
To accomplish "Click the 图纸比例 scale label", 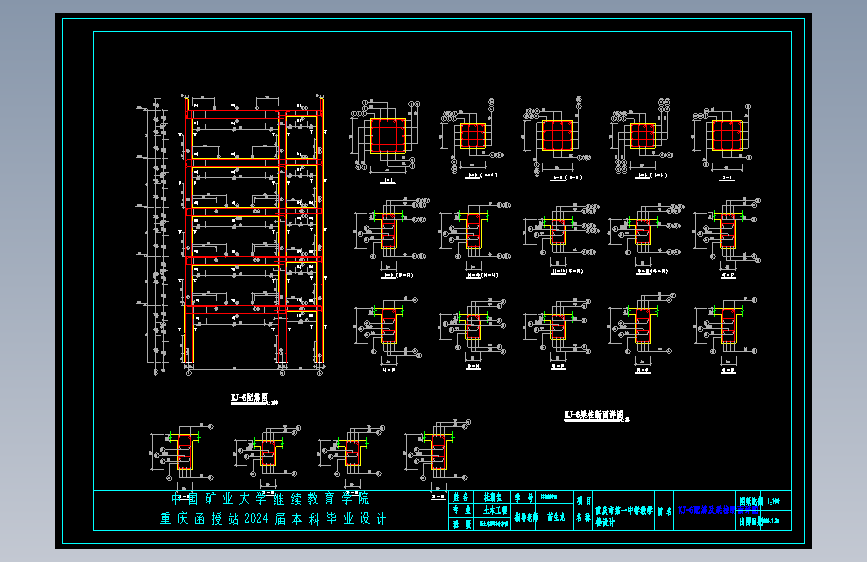I will tap(751, 502).
